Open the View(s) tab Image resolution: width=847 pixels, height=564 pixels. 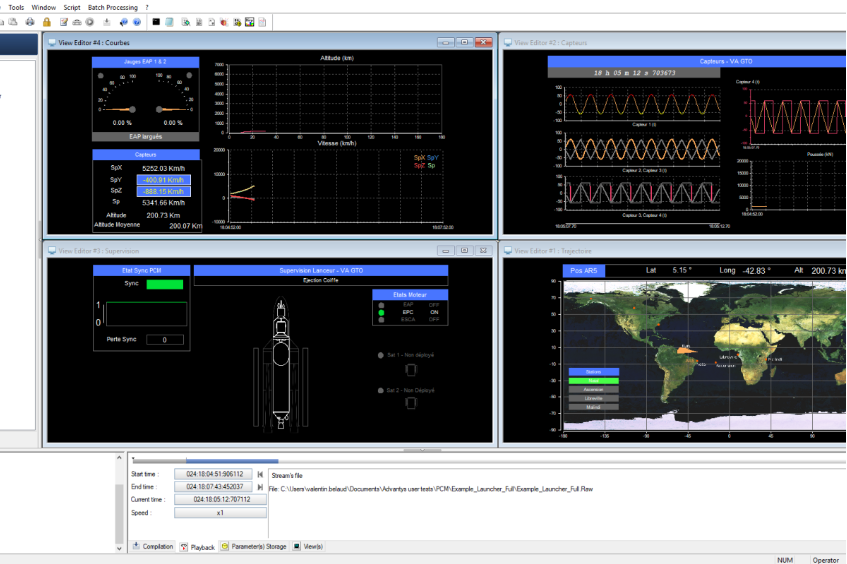(307, 547)
